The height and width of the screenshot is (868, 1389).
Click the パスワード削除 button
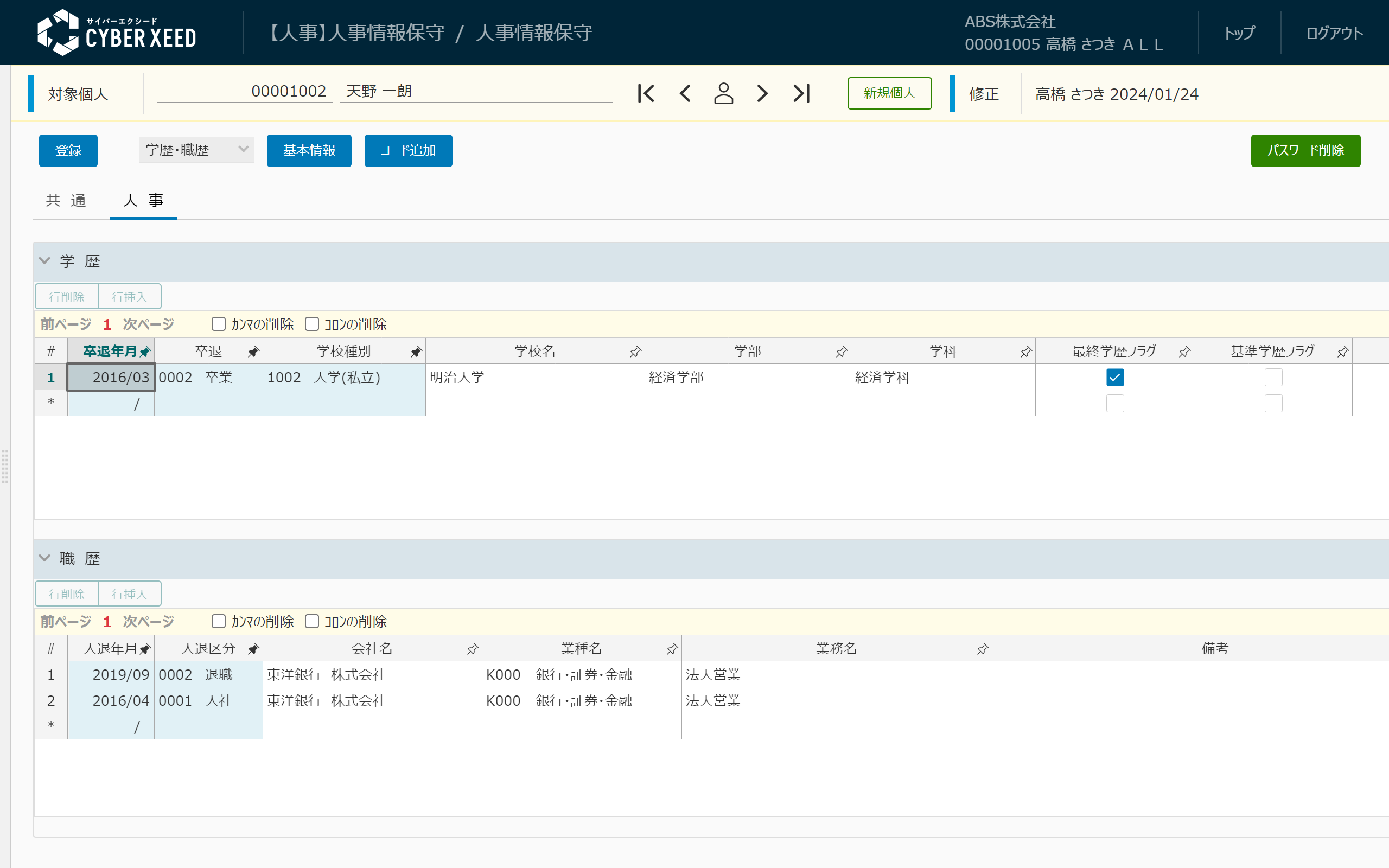(1305, 150)
